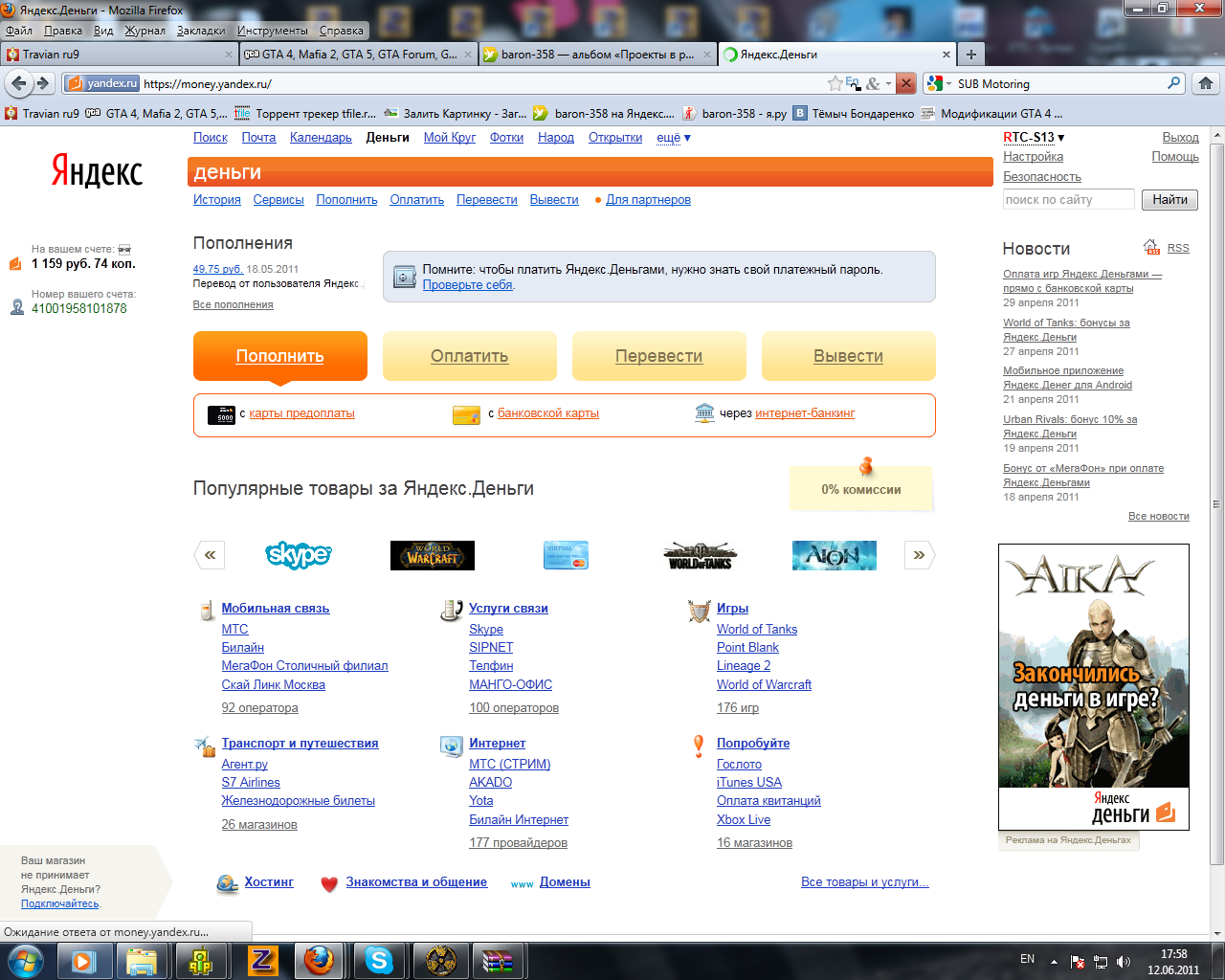1225x980 pixels.
Task: Click the Яндекс logo
Action: 97,171
